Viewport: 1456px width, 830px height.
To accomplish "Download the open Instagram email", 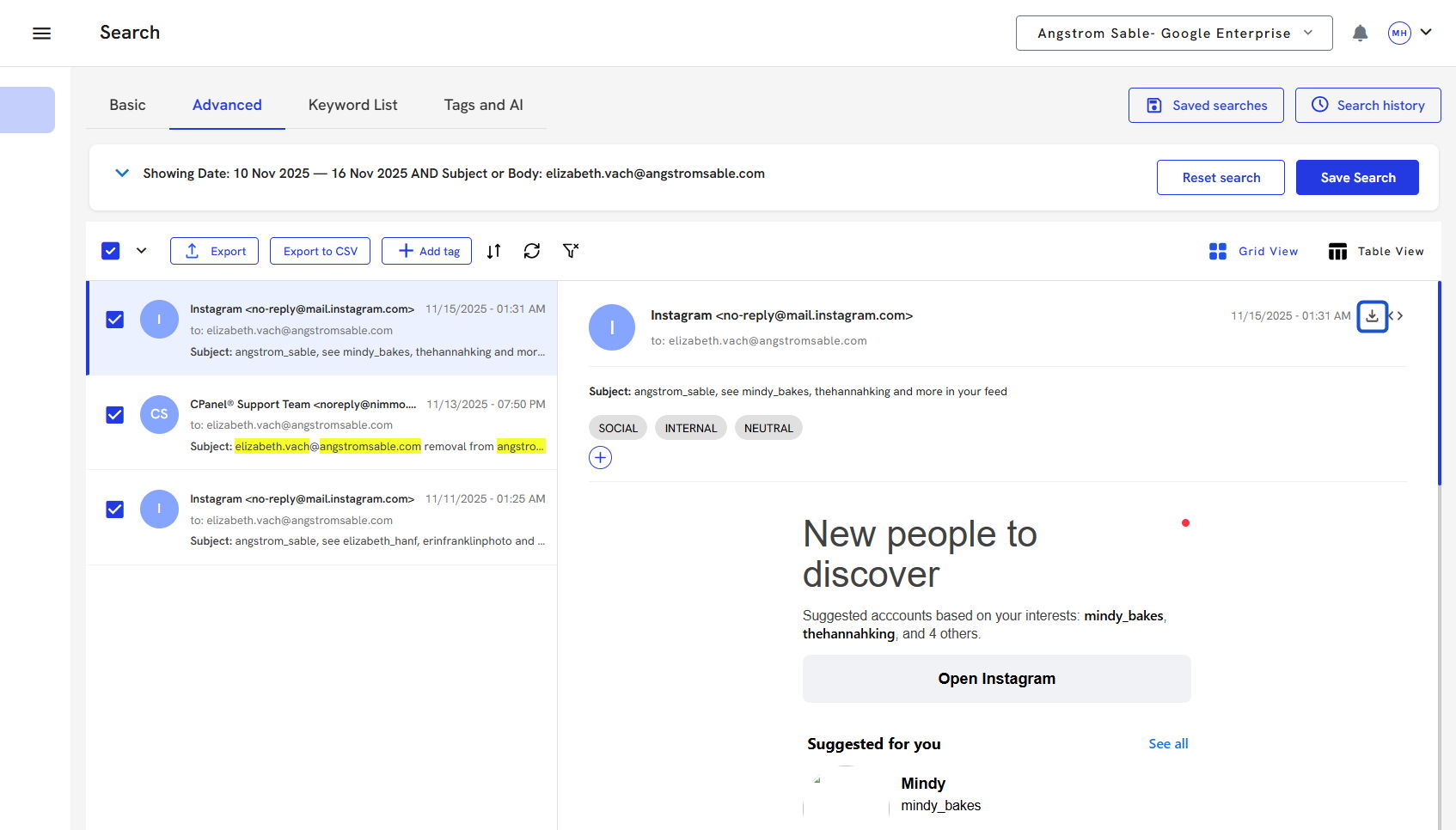I will click(x=1372, y=316).
